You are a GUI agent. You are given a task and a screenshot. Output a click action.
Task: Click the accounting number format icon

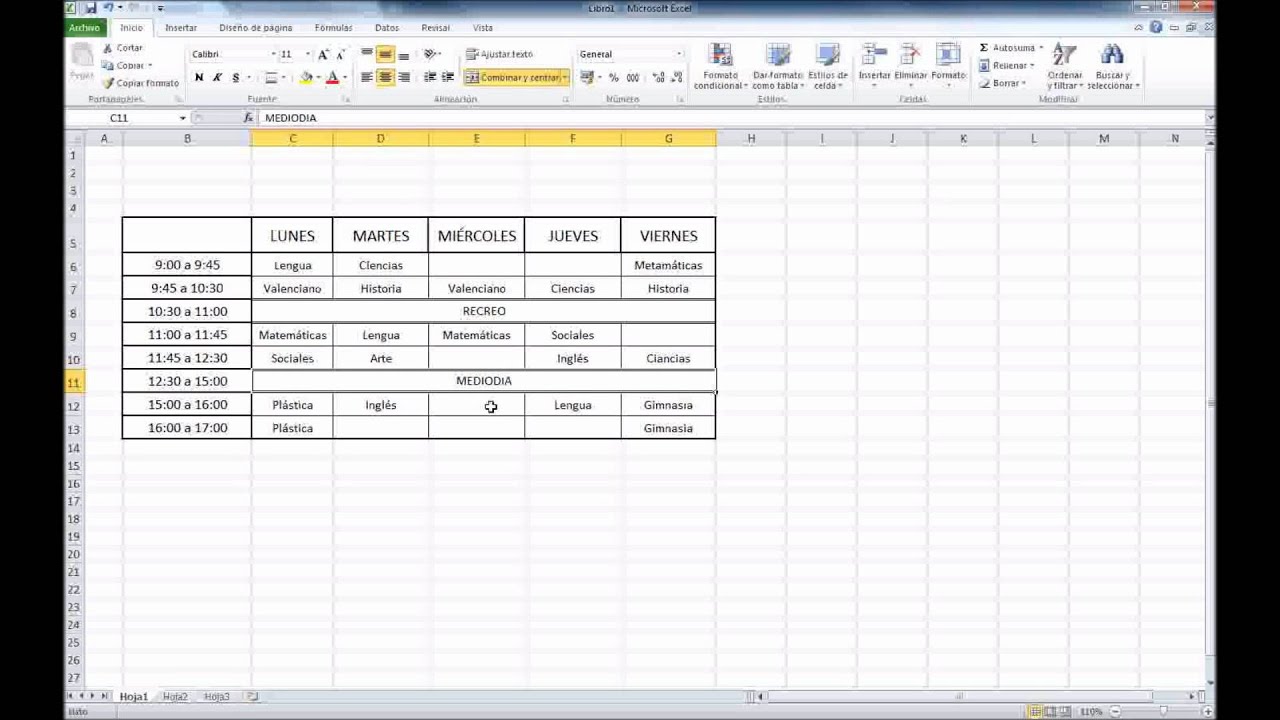point(587,77)
